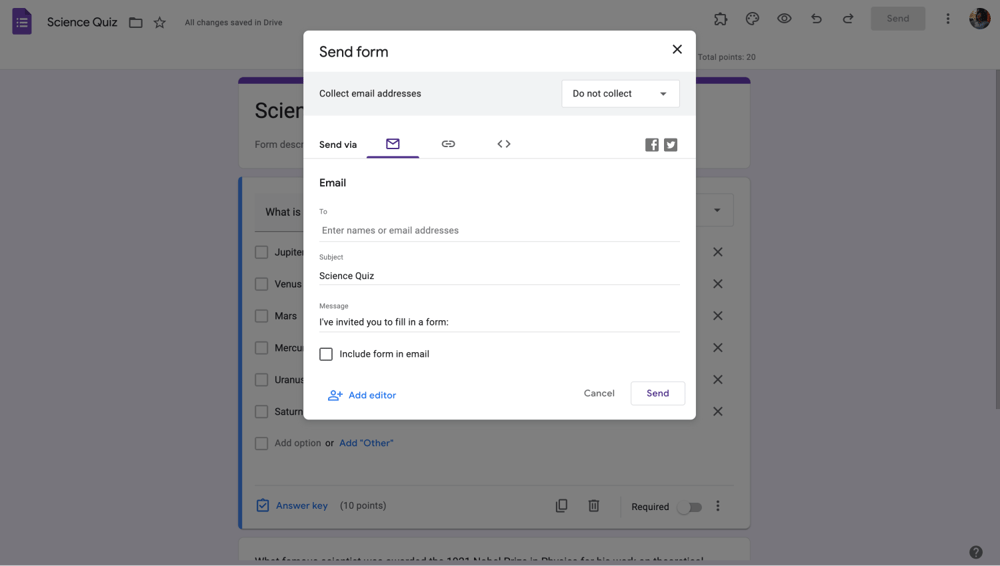Delete question using trash icon

tap(593, 506)
